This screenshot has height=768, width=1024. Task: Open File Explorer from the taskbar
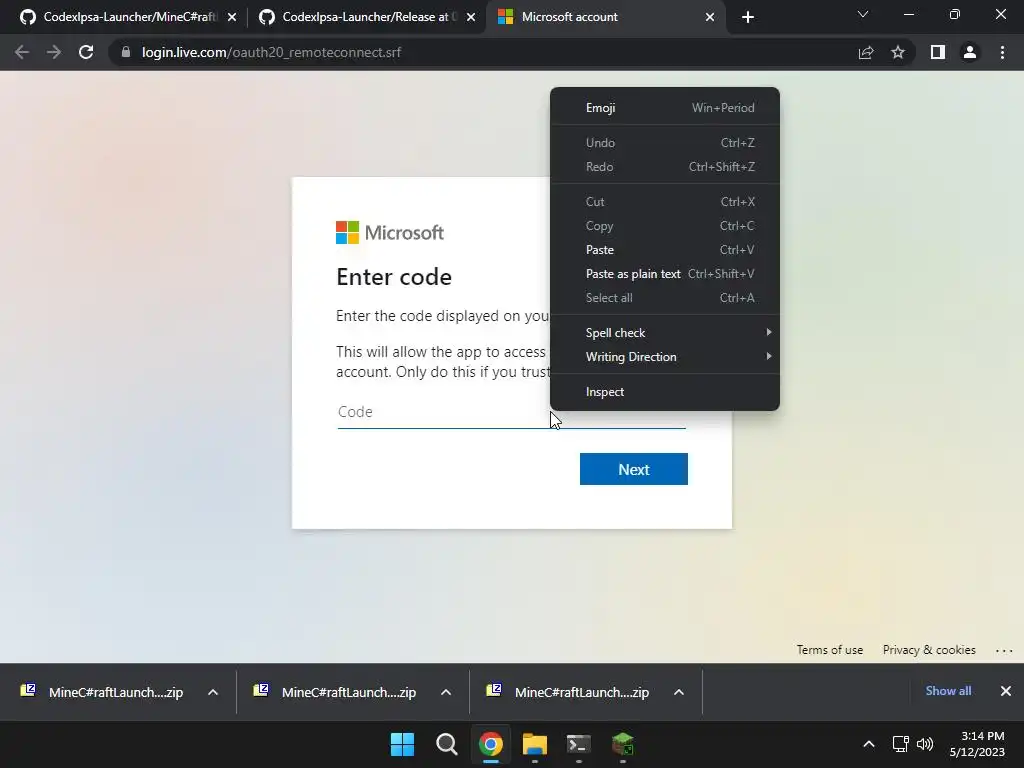(x=535, y=744)
